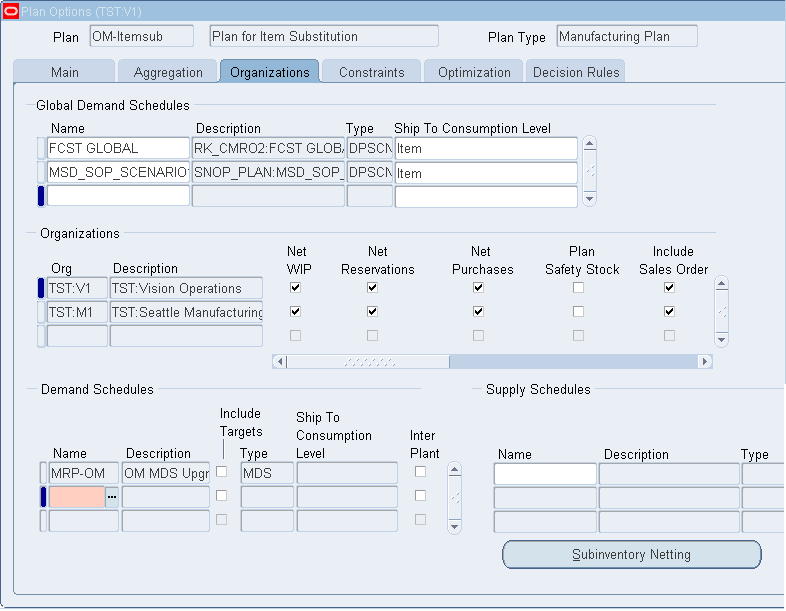
Task: Uncheck Include Sales Order for TST:M1
Action: 669,312
